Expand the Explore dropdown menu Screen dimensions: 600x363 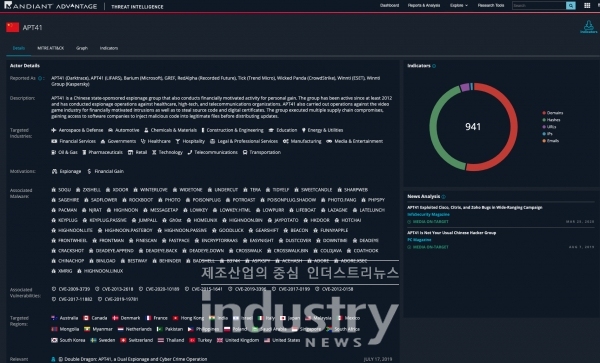(x=458, y=5)
